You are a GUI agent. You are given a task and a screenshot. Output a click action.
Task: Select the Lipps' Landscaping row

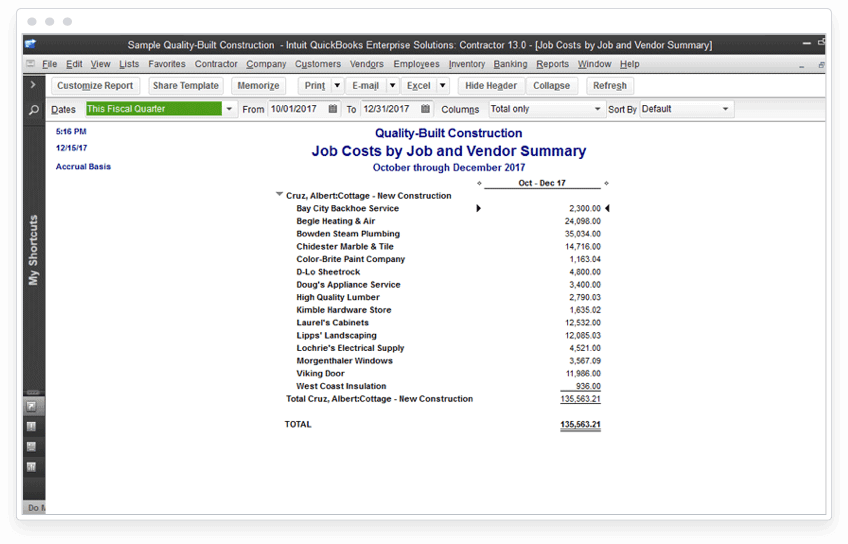click(x=448, y=335)
